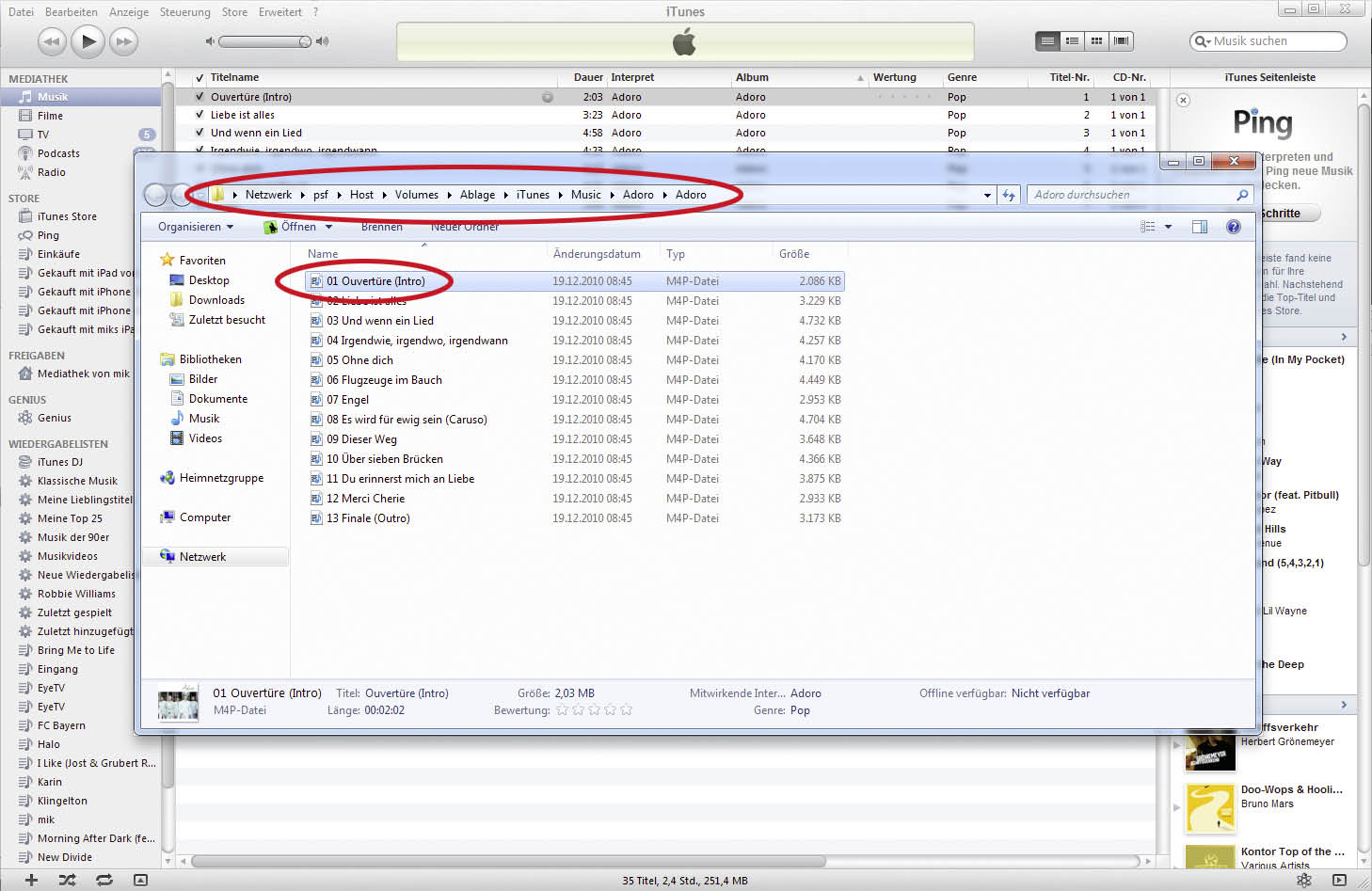Click the low-volume speaker icon
Image resolution: width=1372 pixels, height=891 pixels.
[x=210, y=41]
